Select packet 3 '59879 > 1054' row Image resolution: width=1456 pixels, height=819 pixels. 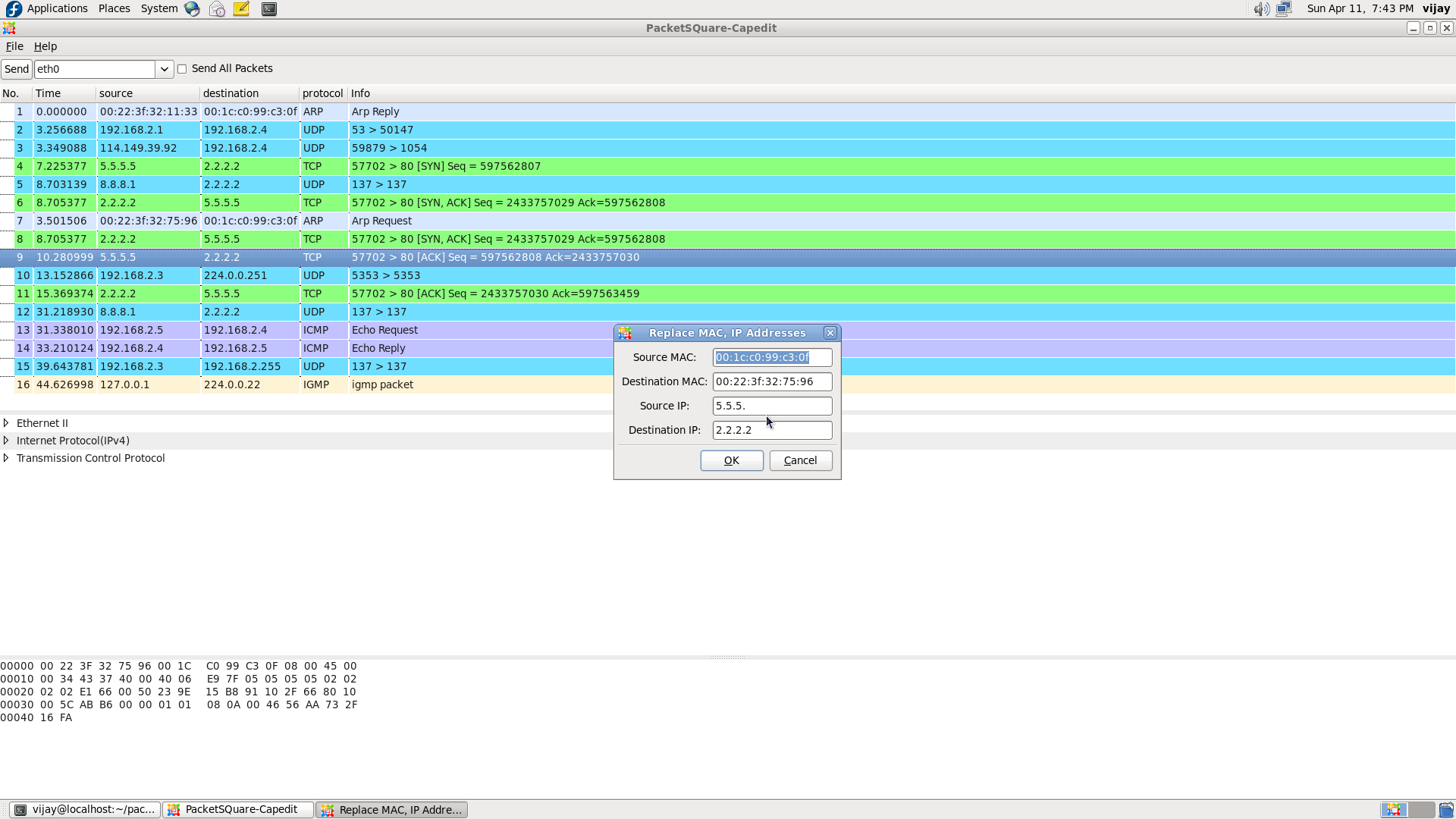tap(728, 148)
